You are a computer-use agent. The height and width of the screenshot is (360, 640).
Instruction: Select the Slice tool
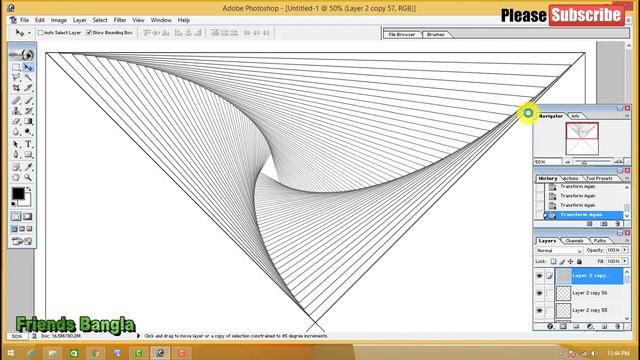[x=28, y=88]
